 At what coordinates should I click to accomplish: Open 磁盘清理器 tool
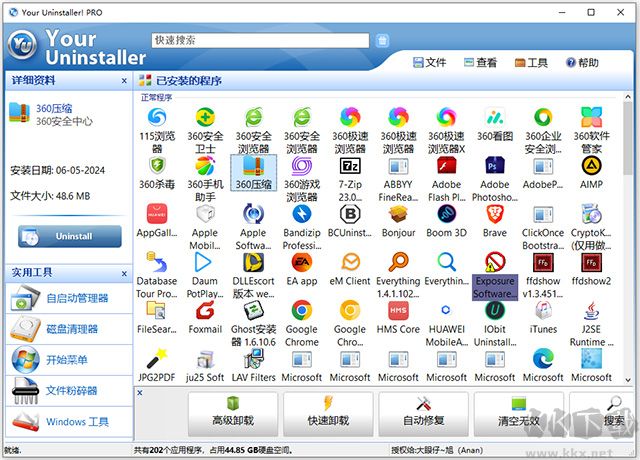(x=69, y=329)
